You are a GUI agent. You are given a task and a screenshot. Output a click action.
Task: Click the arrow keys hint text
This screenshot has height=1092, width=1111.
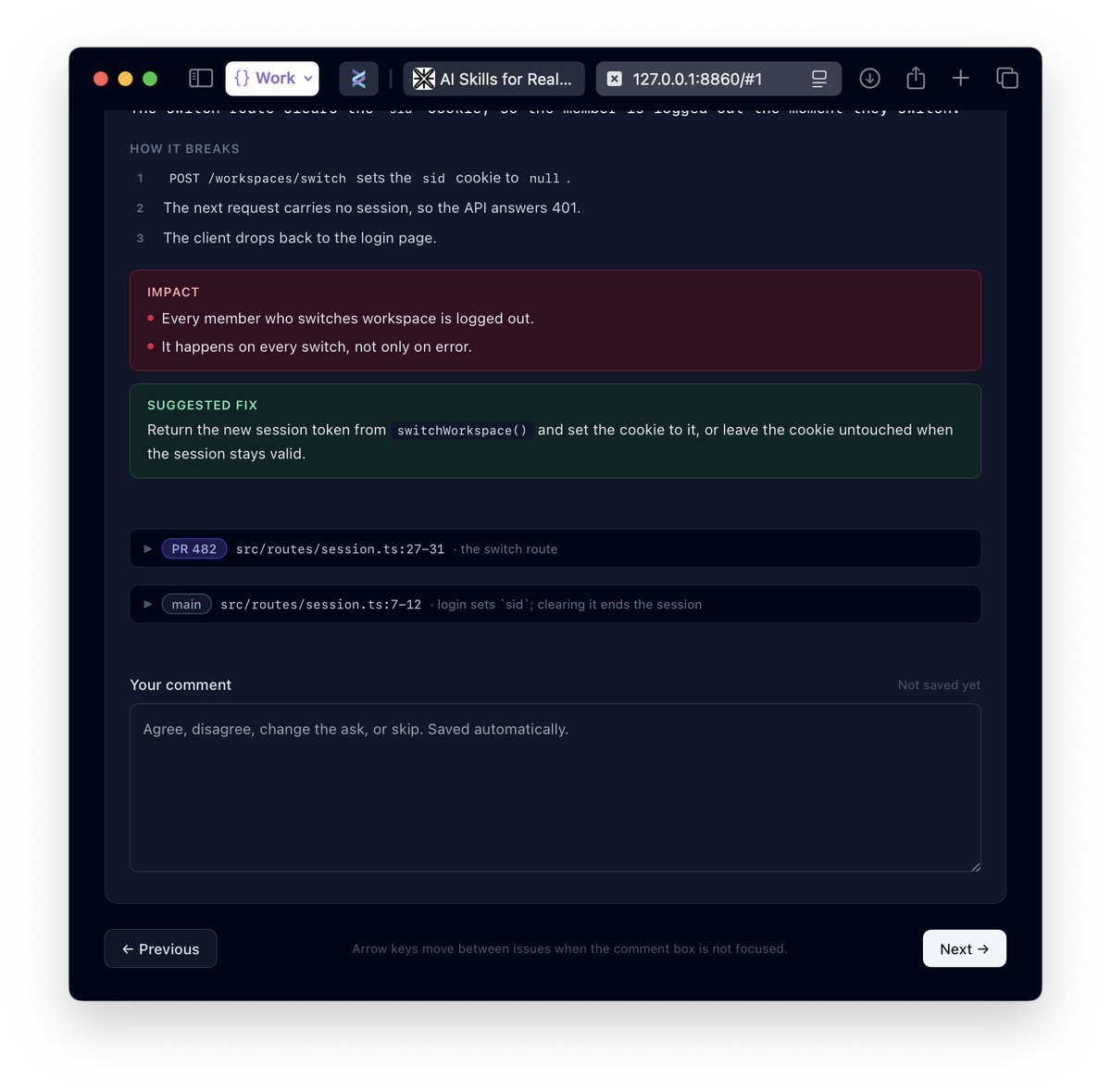[569, 948]
